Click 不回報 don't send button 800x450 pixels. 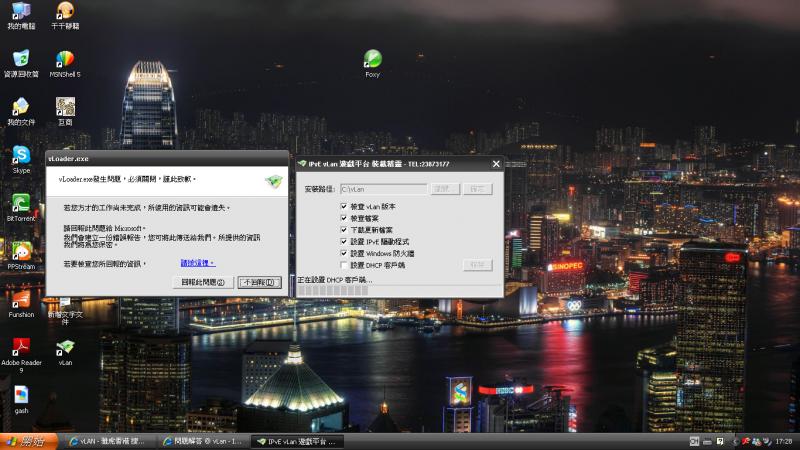(259, 282)
